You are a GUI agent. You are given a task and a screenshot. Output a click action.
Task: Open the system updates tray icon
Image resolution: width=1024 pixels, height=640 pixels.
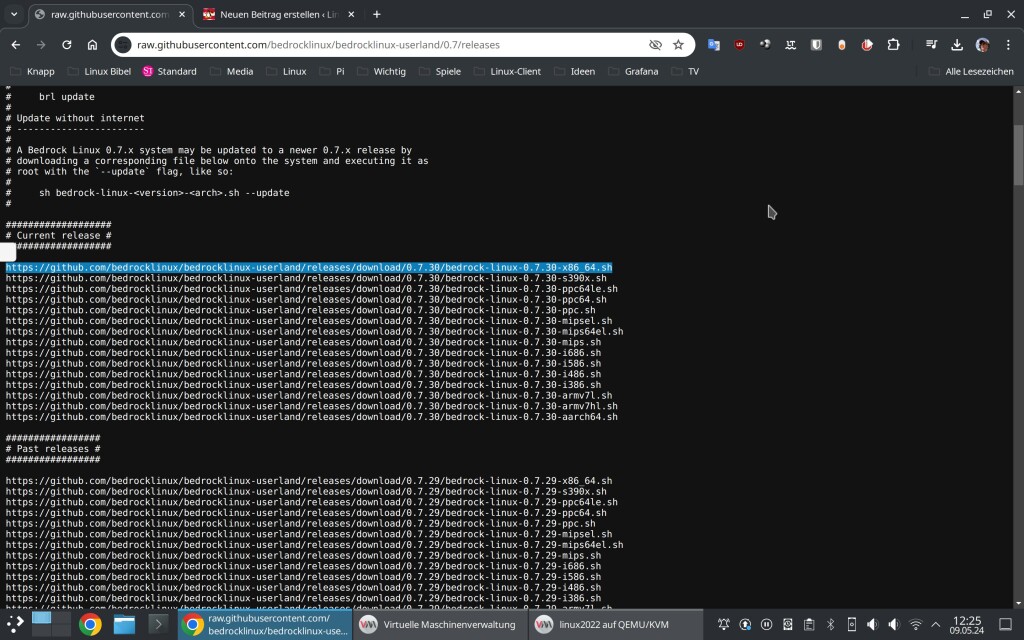point(744,624)
